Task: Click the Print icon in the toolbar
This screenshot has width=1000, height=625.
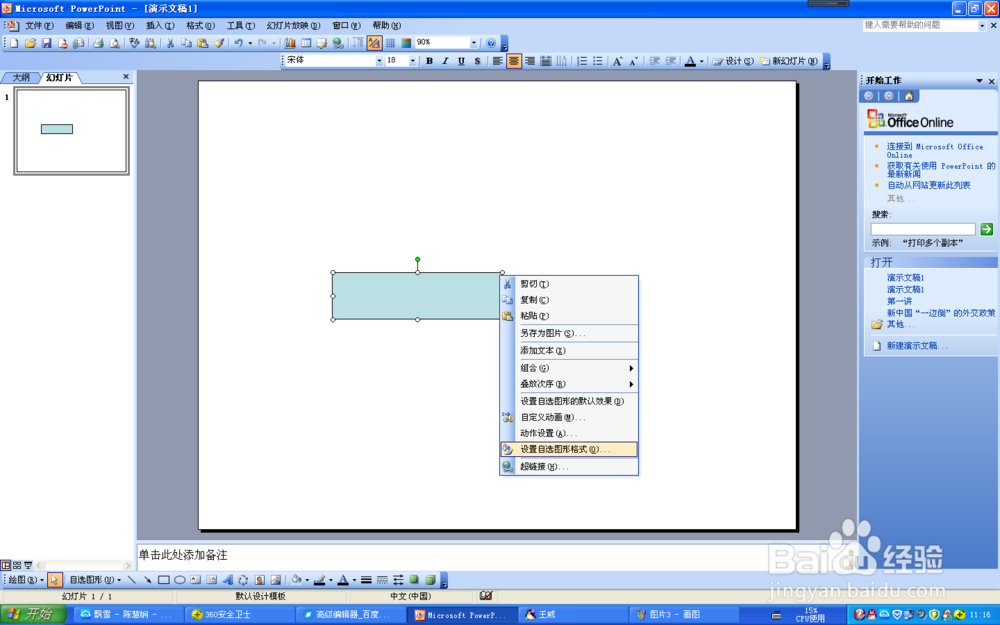Action: [98, 43]
